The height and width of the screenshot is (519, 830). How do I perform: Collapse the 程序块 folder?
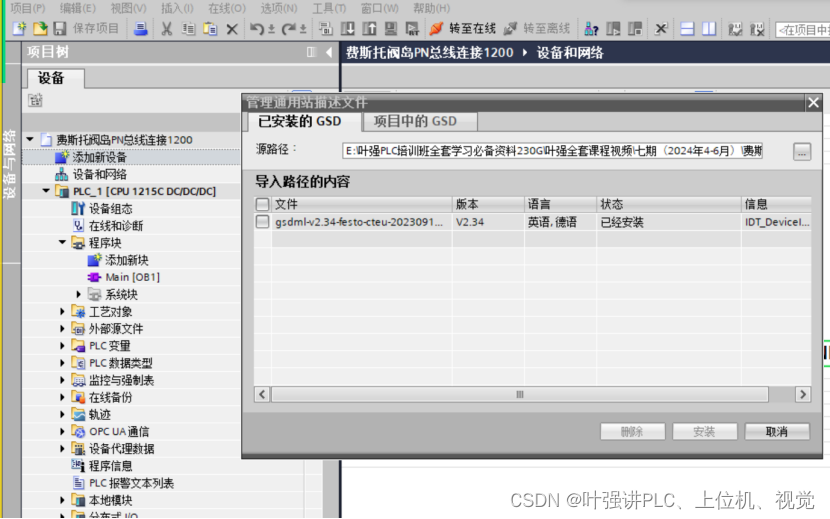(x=62, y=242)
